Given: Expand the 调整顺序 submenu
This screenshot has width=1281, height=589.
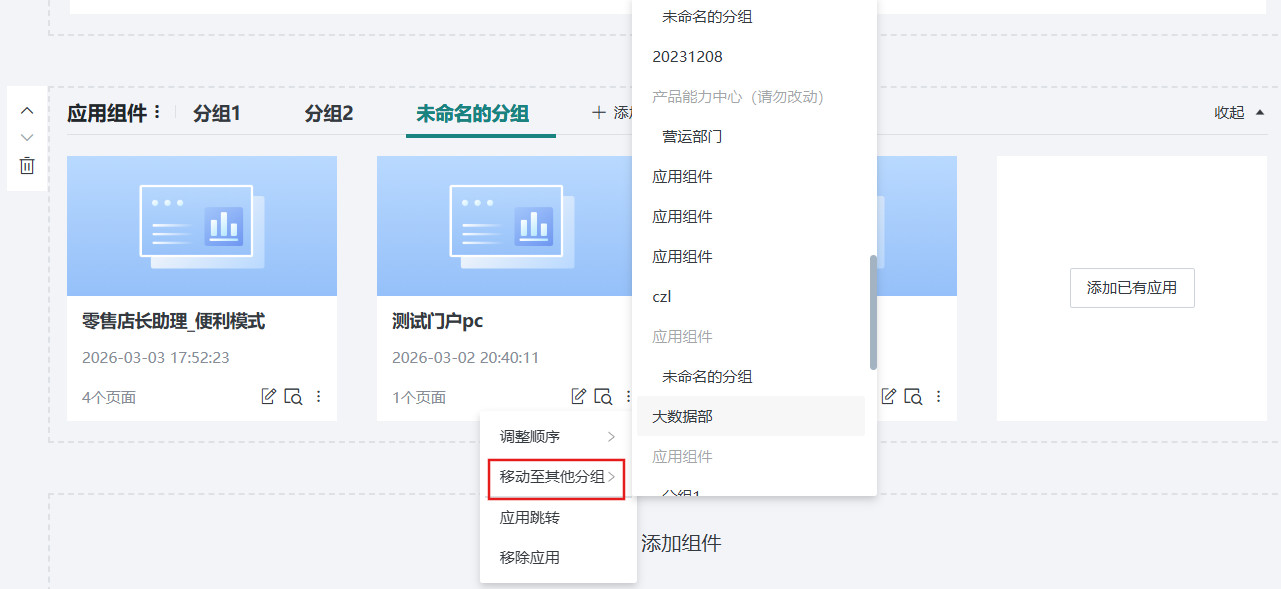Looking at the screenshot, I should click(x=558, y=437).
